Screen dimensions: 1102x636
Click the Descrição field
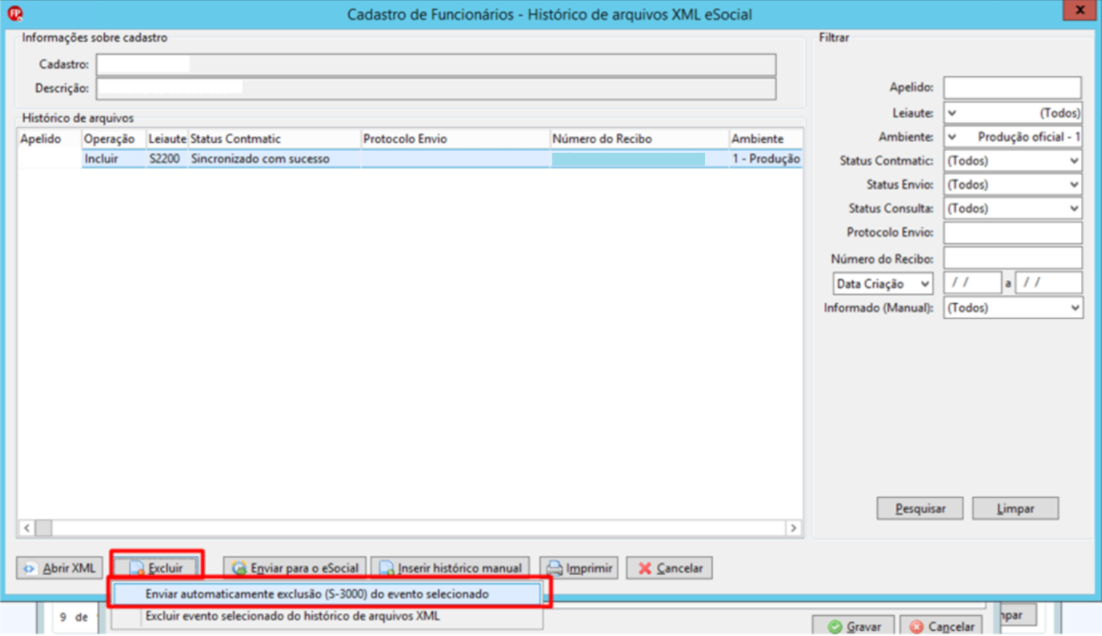436,88
